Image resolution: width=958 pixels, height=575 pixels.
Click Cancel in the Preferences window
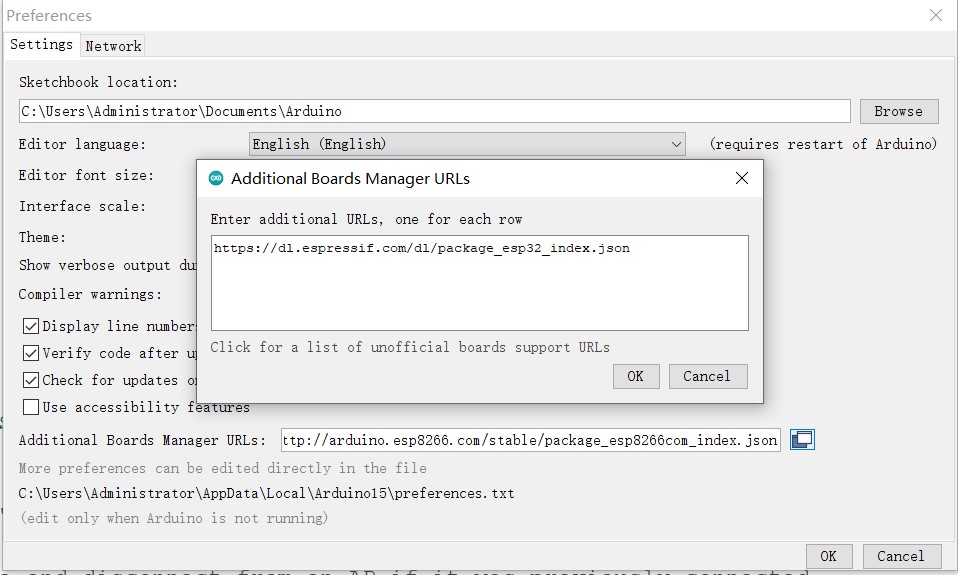[902, 556]
